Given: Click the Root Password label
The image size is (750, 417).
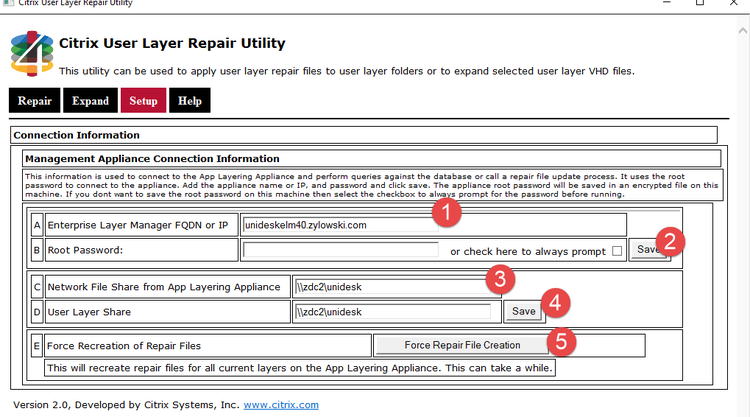Looking at the screenshot, I should [85, 250].
